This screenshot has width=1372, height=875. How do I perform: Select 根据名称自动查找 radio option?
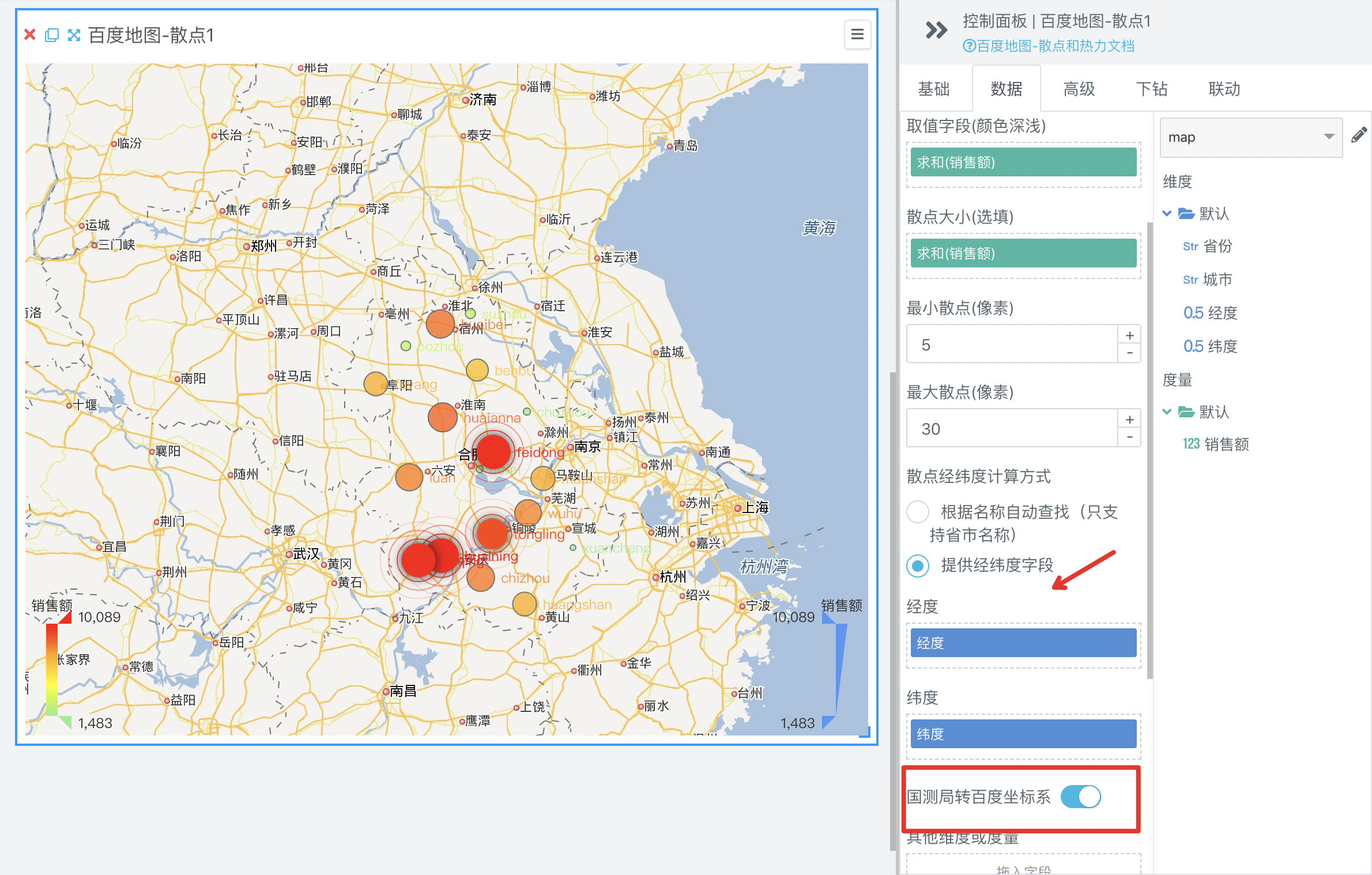pyautogui.click(x=918, y=511)
